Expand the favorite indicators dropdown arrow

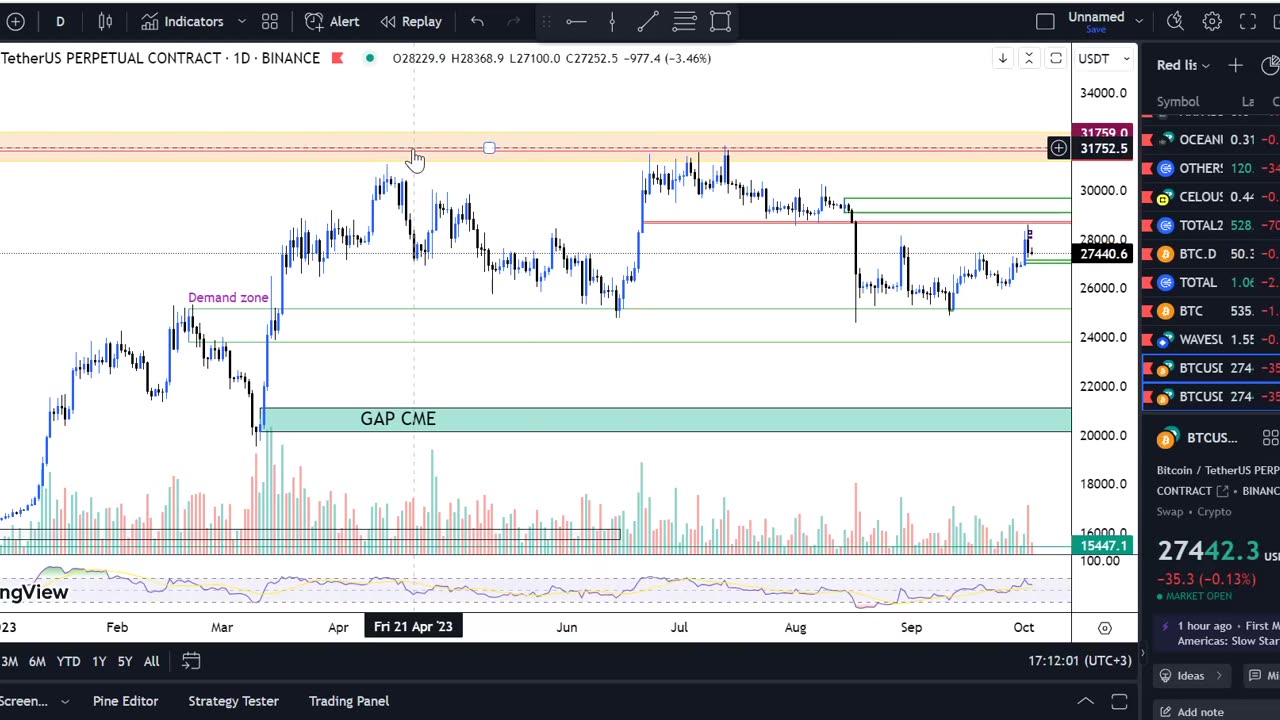pyautogui.click(x=242, y=21)
